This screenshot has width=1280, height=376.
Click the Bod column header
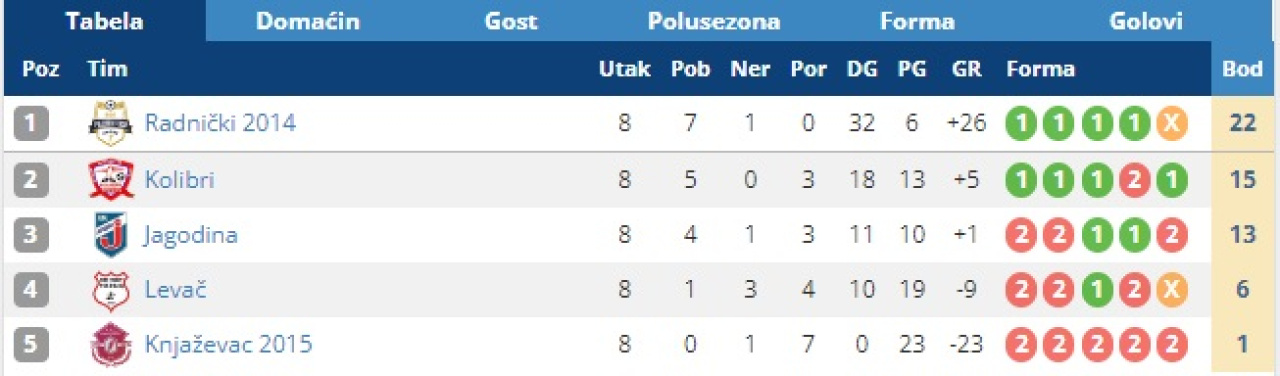1241,69
